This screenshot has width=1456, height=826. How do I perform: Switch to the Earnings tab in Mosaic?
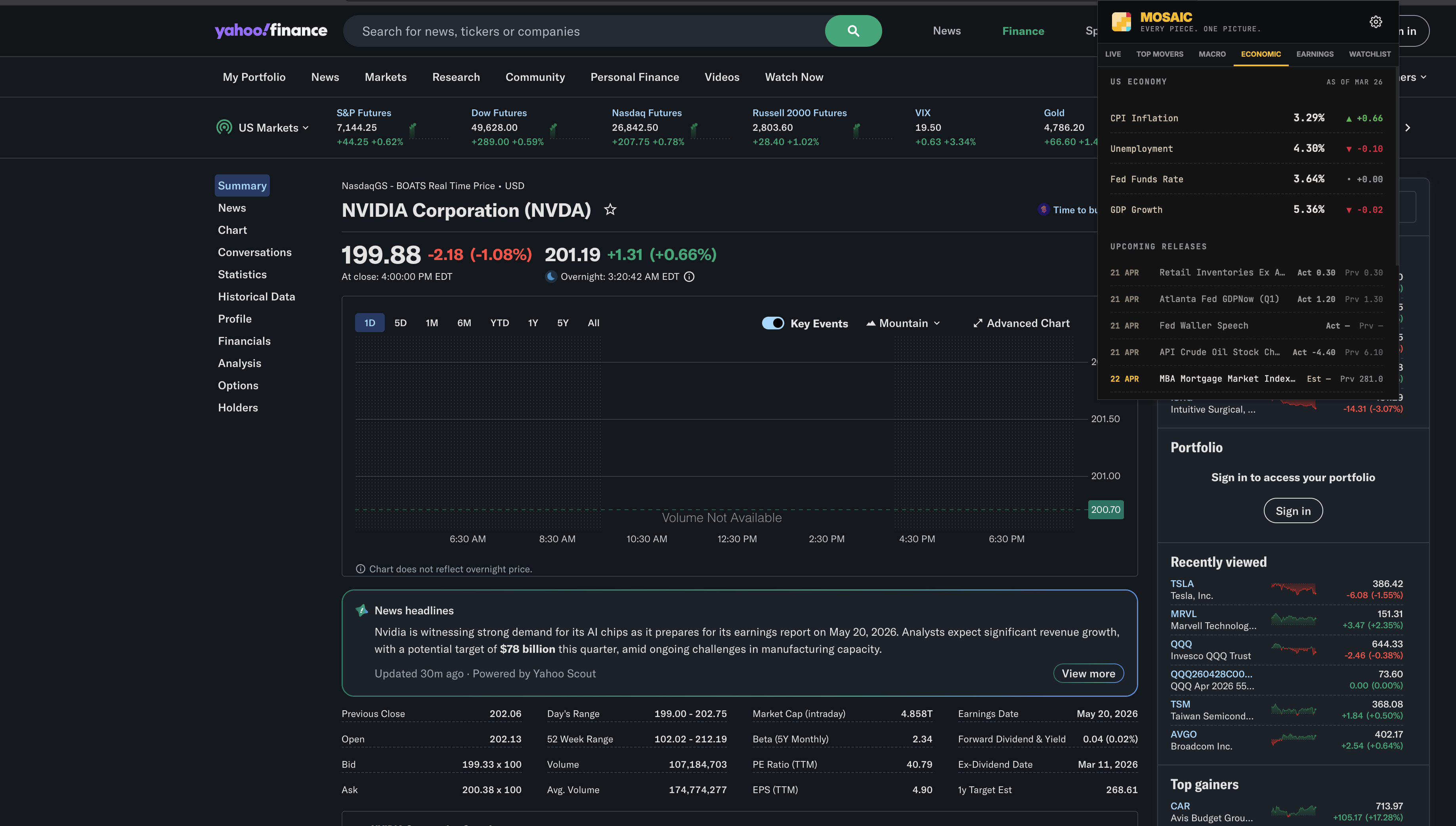tap(1315, 54)
